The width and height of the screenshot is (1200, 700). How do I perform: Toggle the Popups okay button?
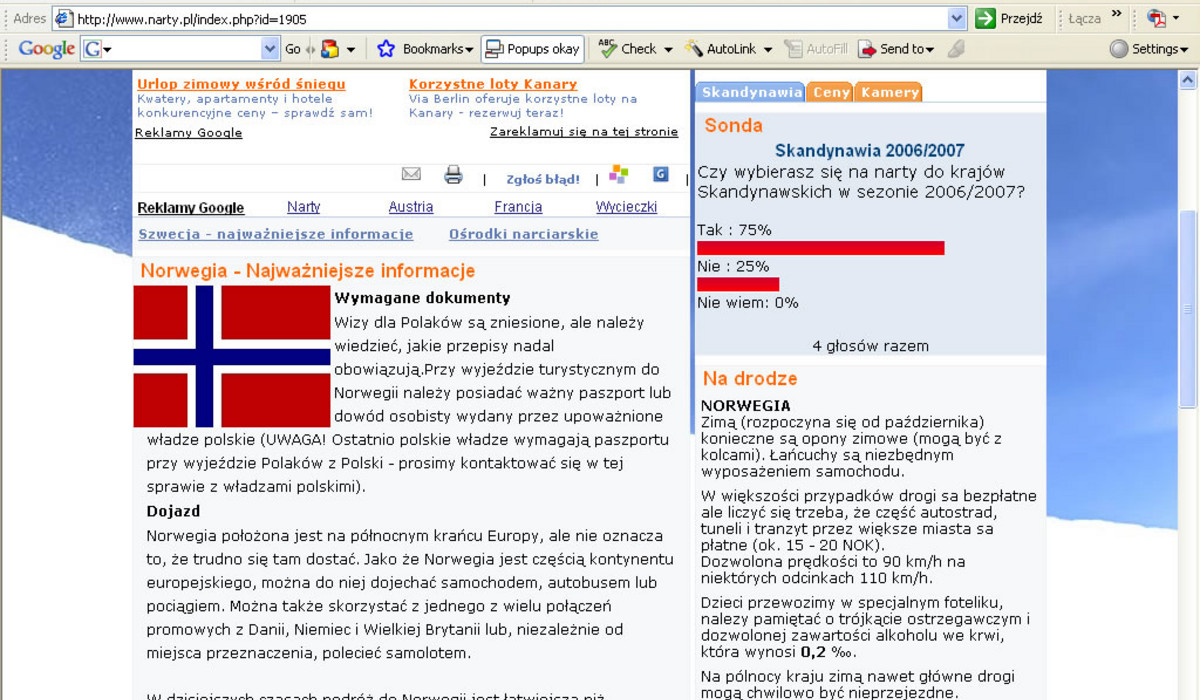pos(532,49)
